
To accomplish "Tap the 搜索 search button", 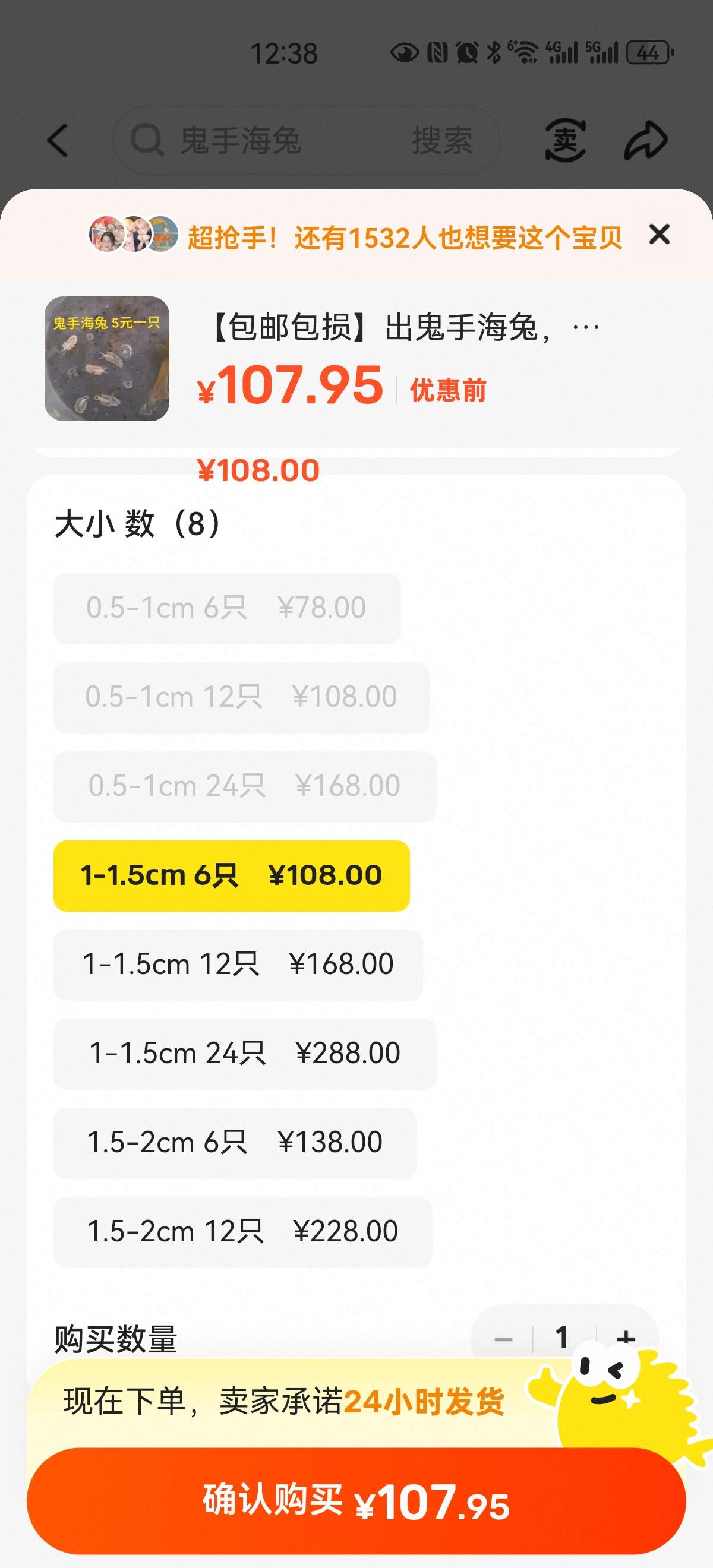I will (x=442, y=140).
